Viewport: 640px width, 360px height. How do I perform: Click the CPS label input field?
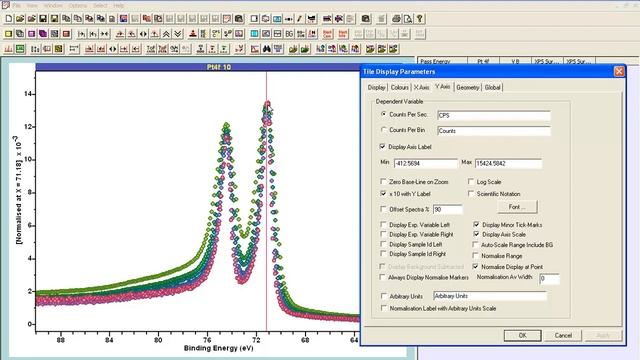click(x=493, y=116)
